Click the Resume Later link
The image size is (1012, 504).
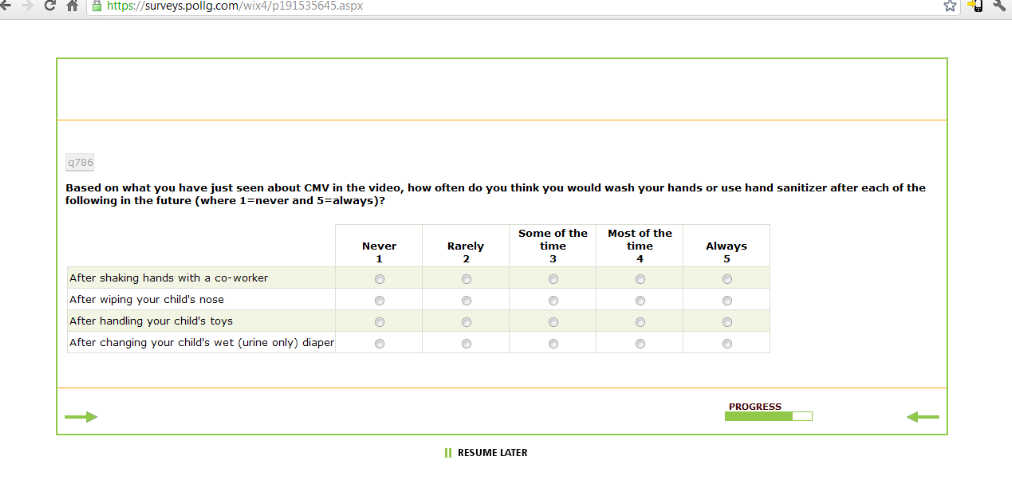coord(492,453)
